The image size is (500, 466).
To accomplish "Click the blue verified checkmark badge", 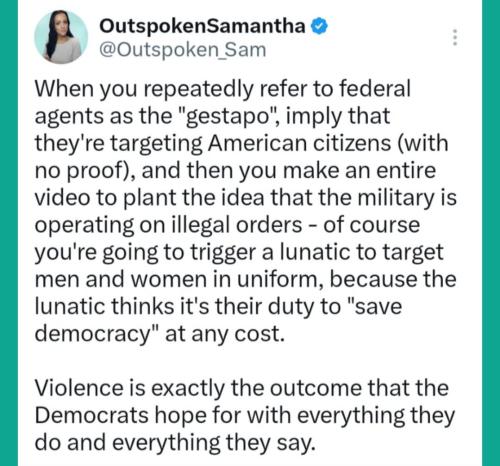I will (x=319, y=26).
